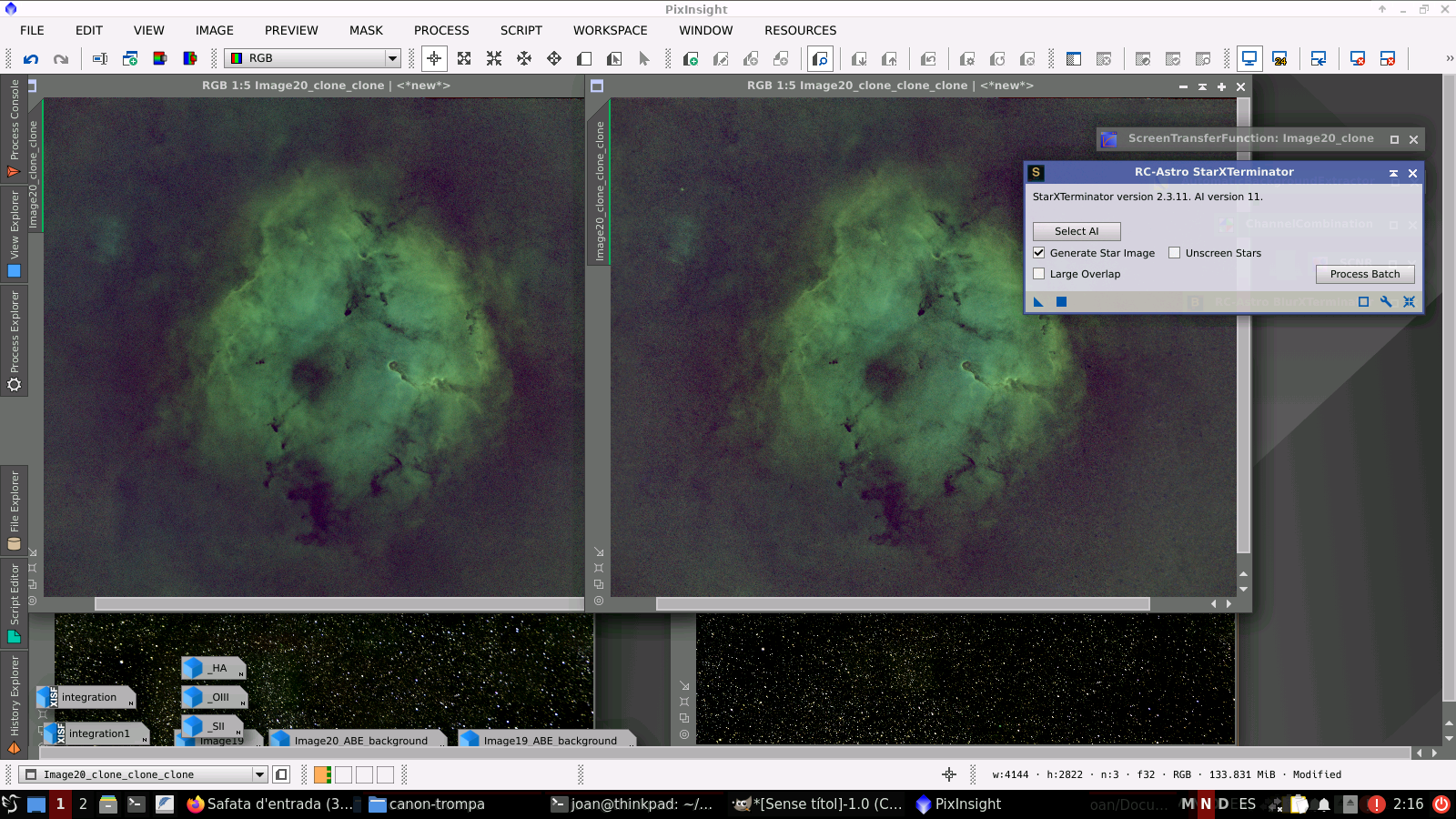Click the Process Batch button
Image resolution: width=1456 pixels, height=819 pixels.
(x=1364, y=274)
